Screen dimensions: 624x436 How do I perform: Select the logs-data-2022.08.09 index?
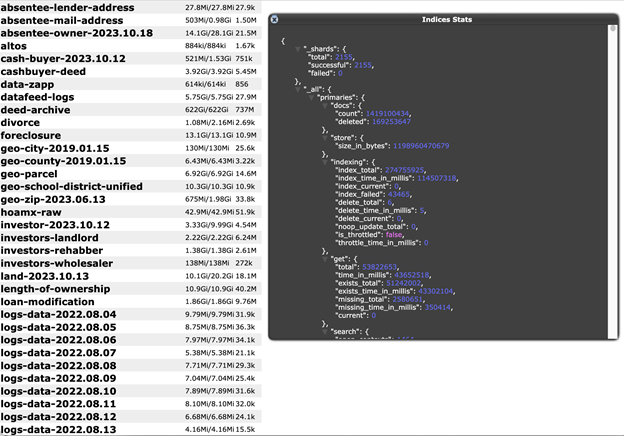pos(131,378)
